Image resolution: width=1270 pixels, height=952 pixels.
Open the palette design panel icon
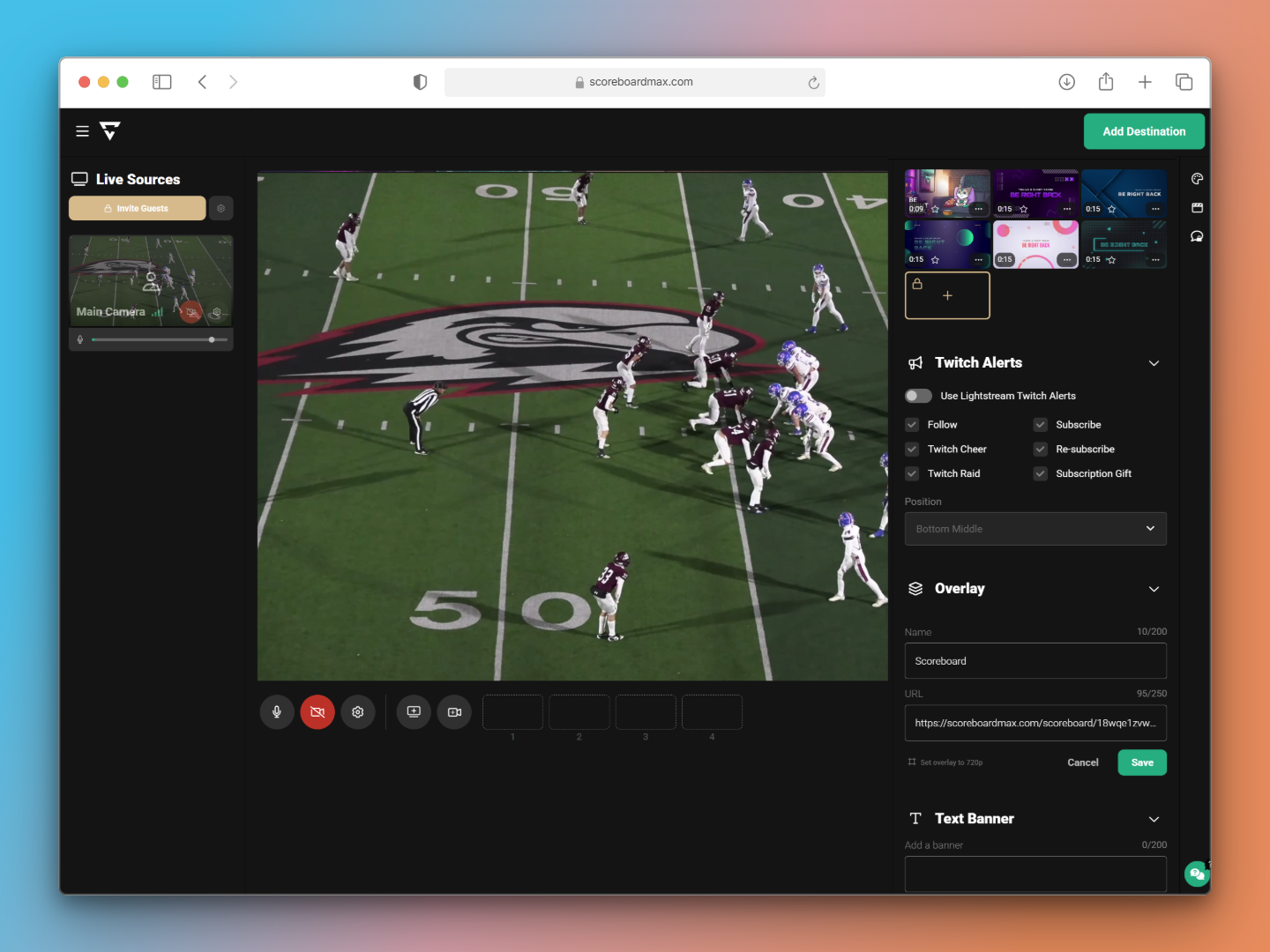(x=1197, y=179)
